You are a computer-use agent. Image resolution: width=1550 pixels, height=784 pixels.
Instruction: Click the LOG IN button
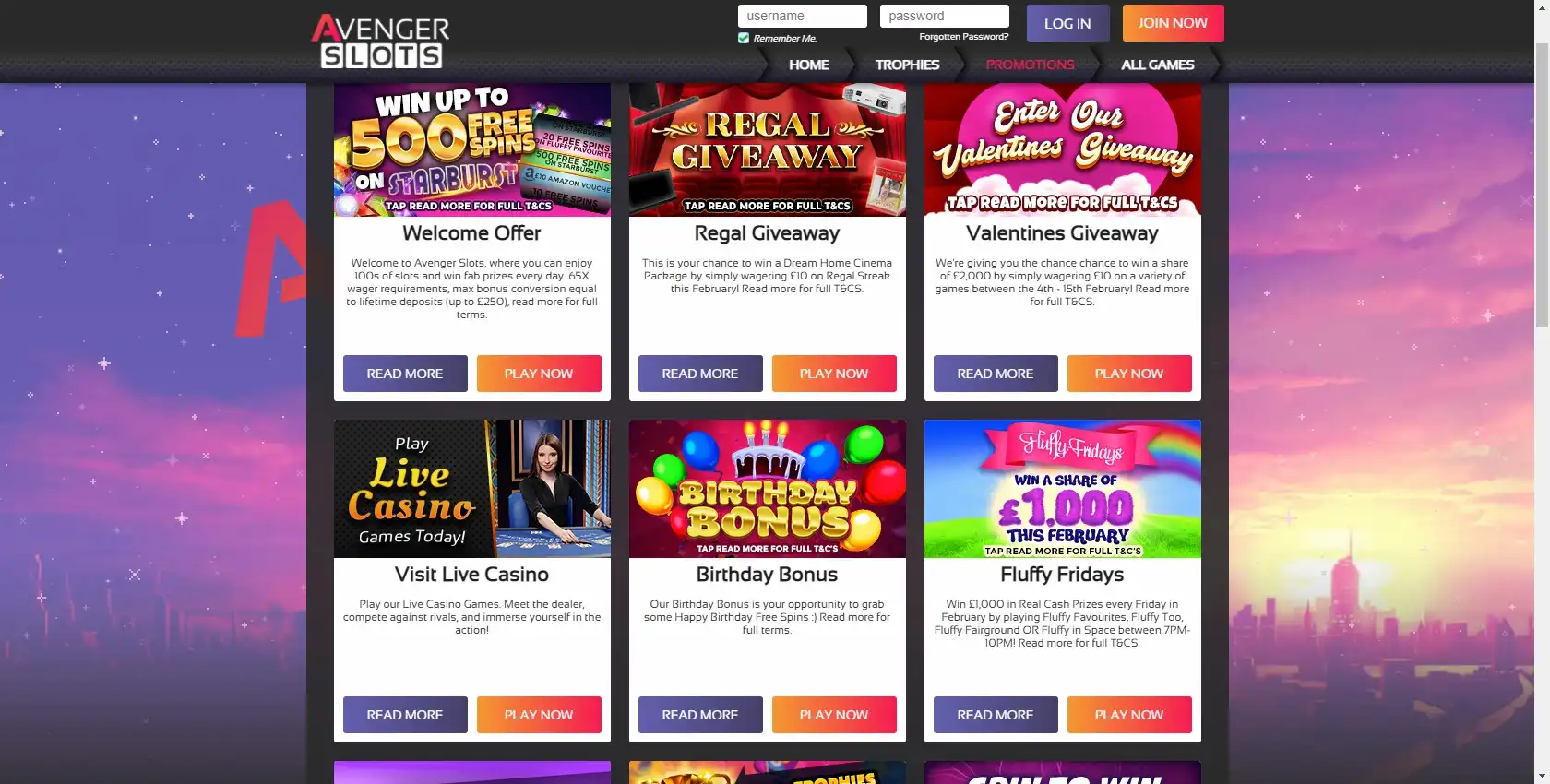(1067, 23)
